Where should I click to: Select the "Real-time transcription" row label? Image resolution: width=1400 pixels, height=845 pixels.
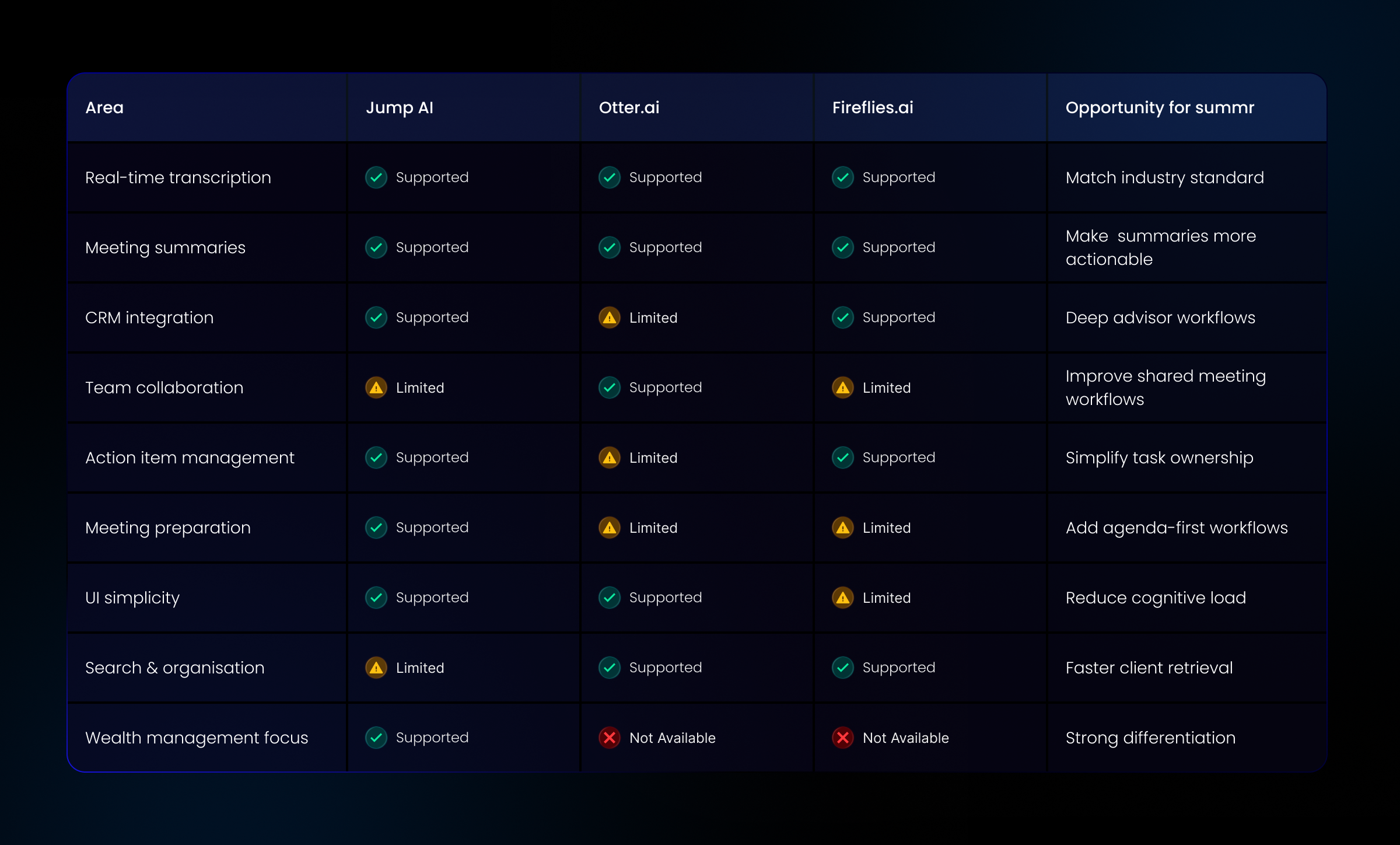(178, 177)
